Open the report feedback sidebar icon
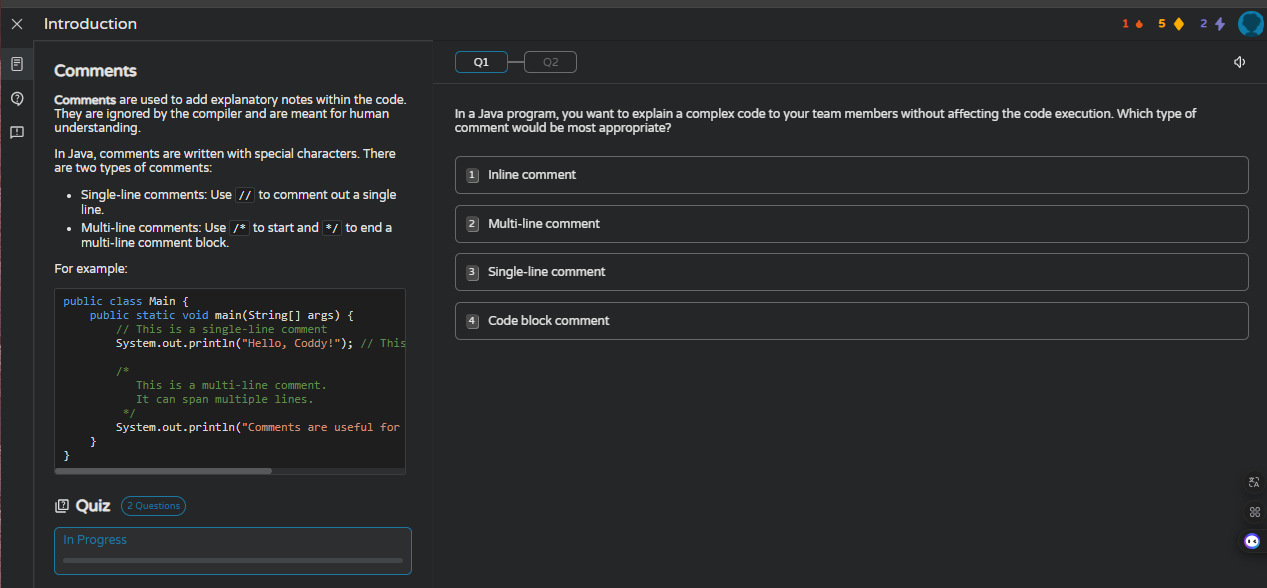The height and width of the screenshot is (588, 1267). pos(16,132)
